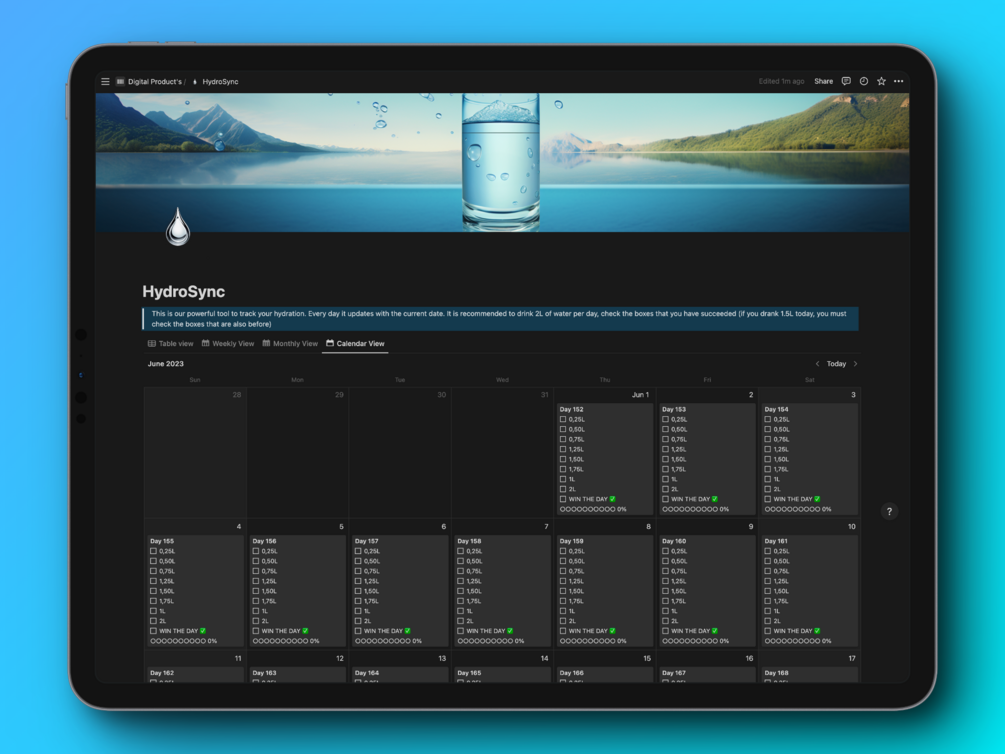Open the Day 153 card title
This screenshot has height=754, width=1005.
674,409
